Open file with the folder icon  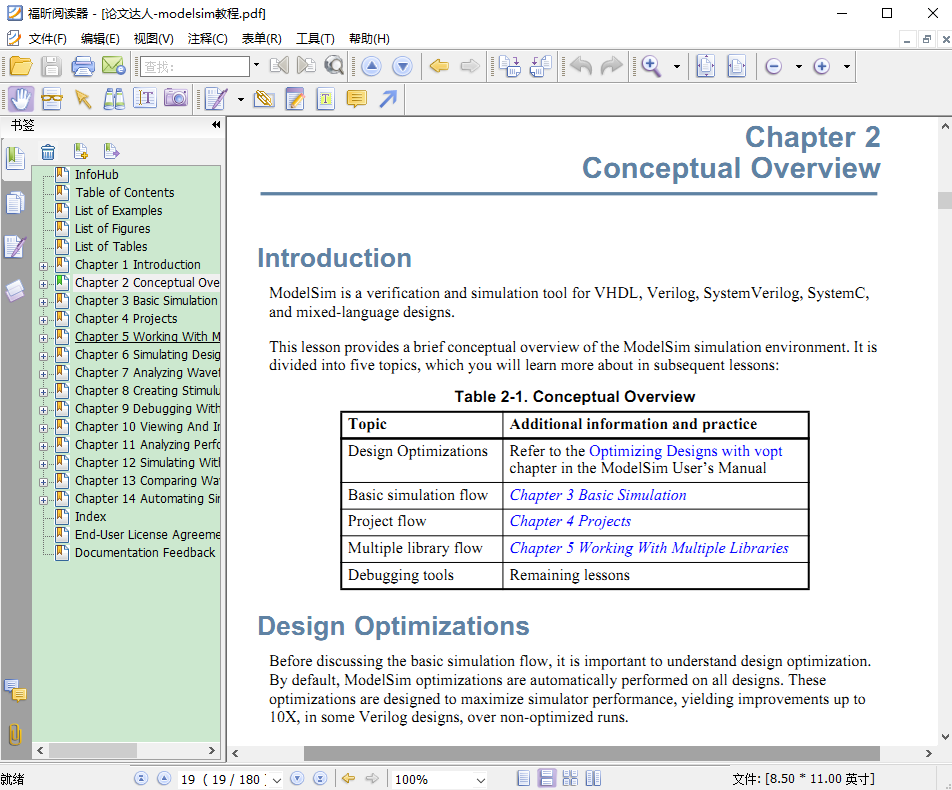[x=21, y=67]
